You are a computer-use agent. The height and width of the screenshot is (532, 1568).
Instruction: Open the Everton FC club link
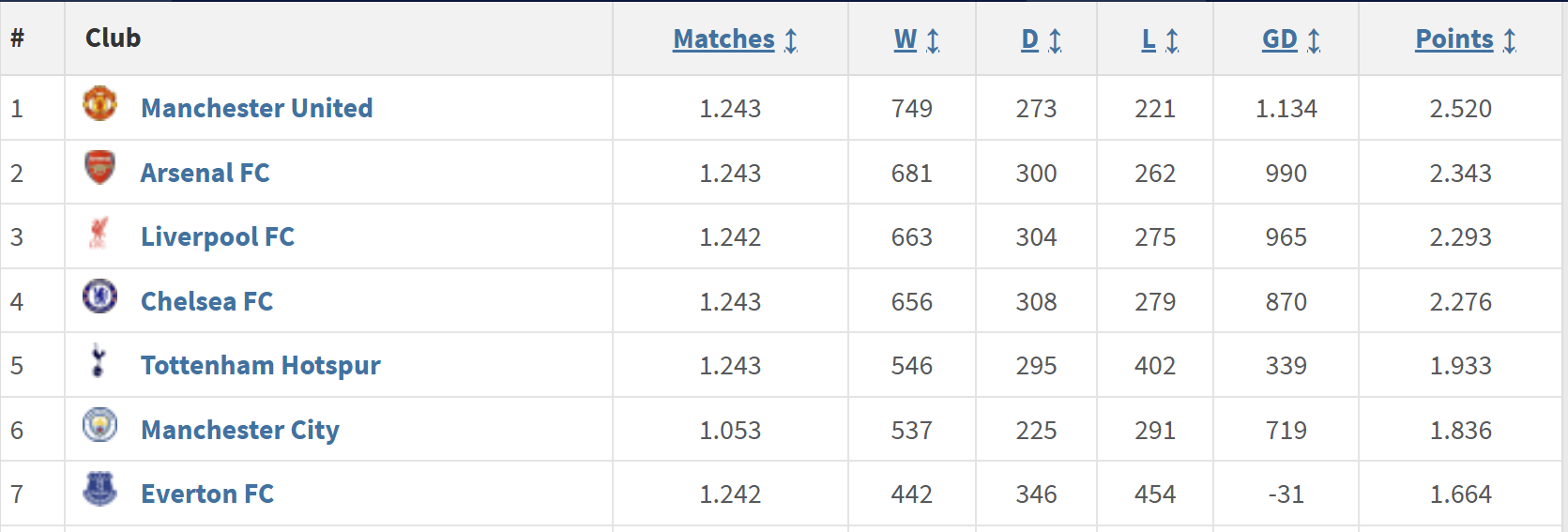click(x=206, y=494)
